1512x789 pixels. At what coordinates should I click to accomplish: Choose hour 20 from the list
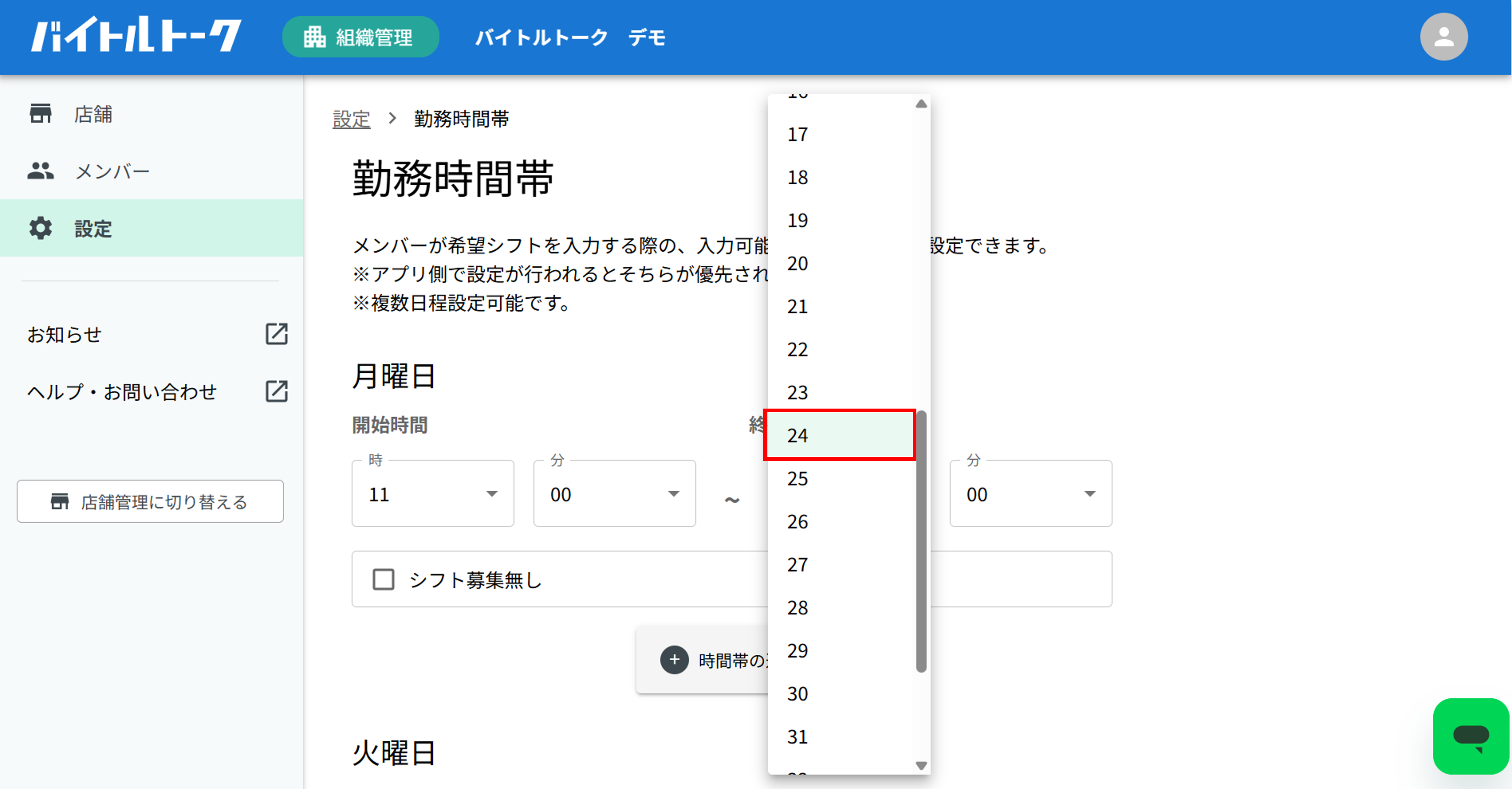(842, 263)
